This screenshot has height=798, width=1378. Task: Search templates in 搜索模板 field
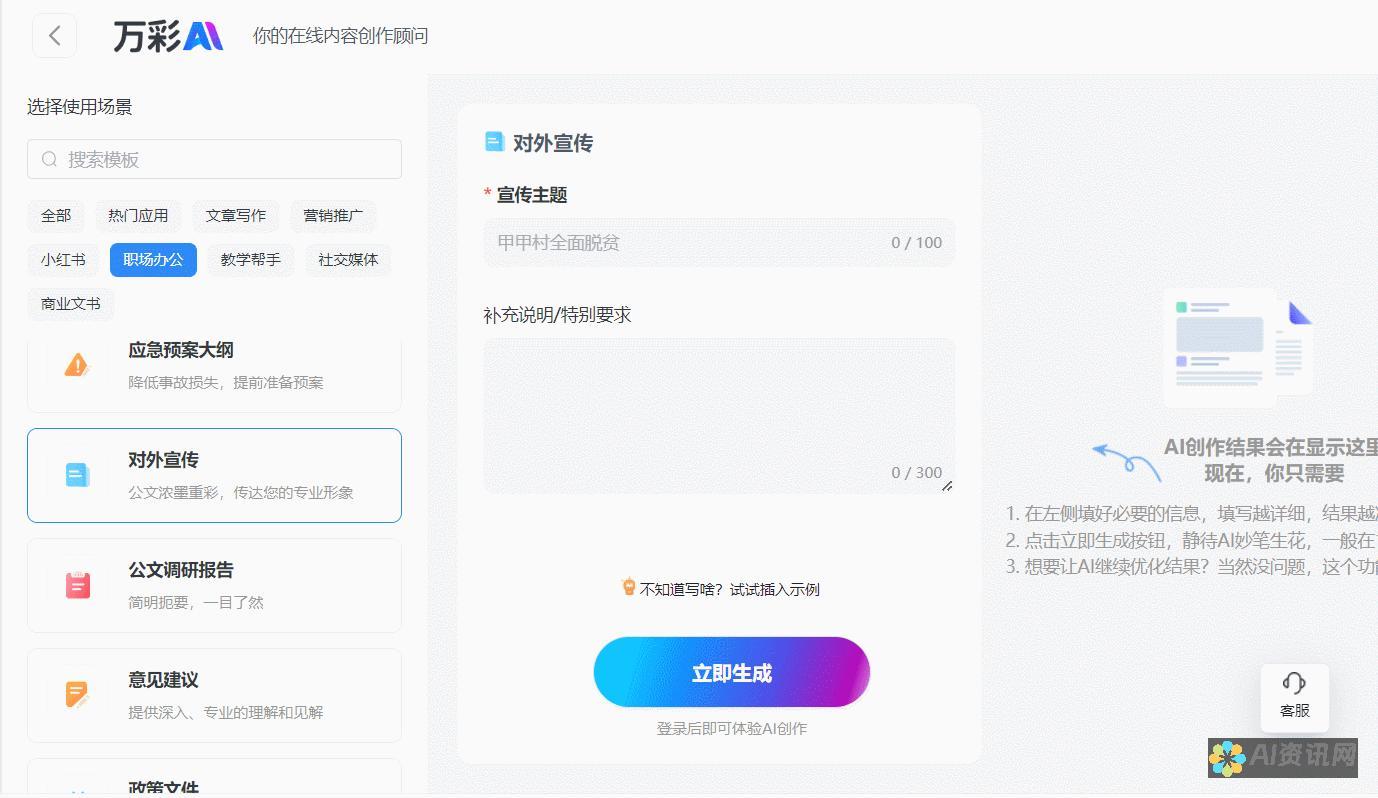214,159
